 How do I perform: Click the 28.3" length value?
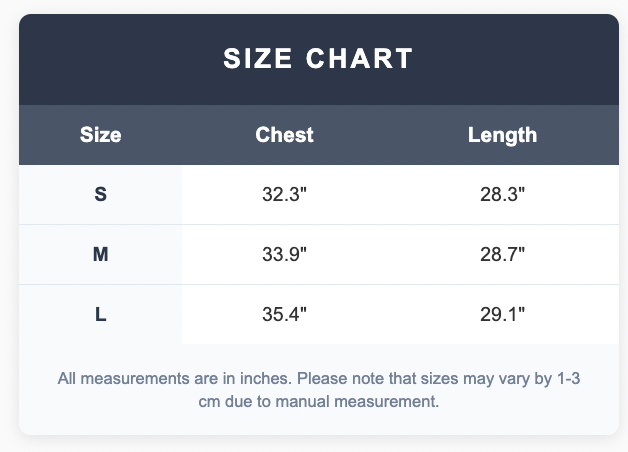pos(502,194)
